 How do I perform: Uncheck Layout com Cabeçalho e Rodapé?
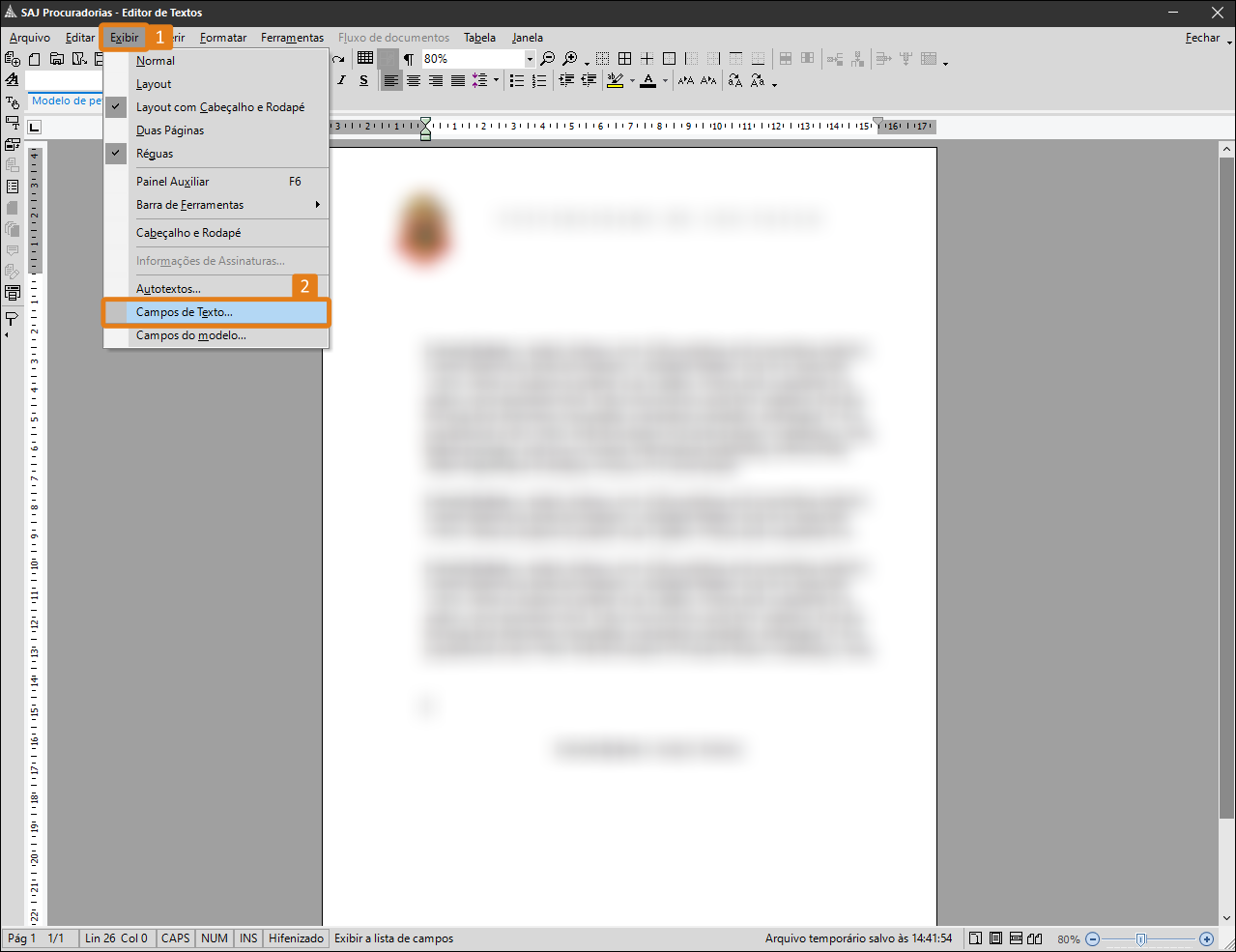point(219,107)
